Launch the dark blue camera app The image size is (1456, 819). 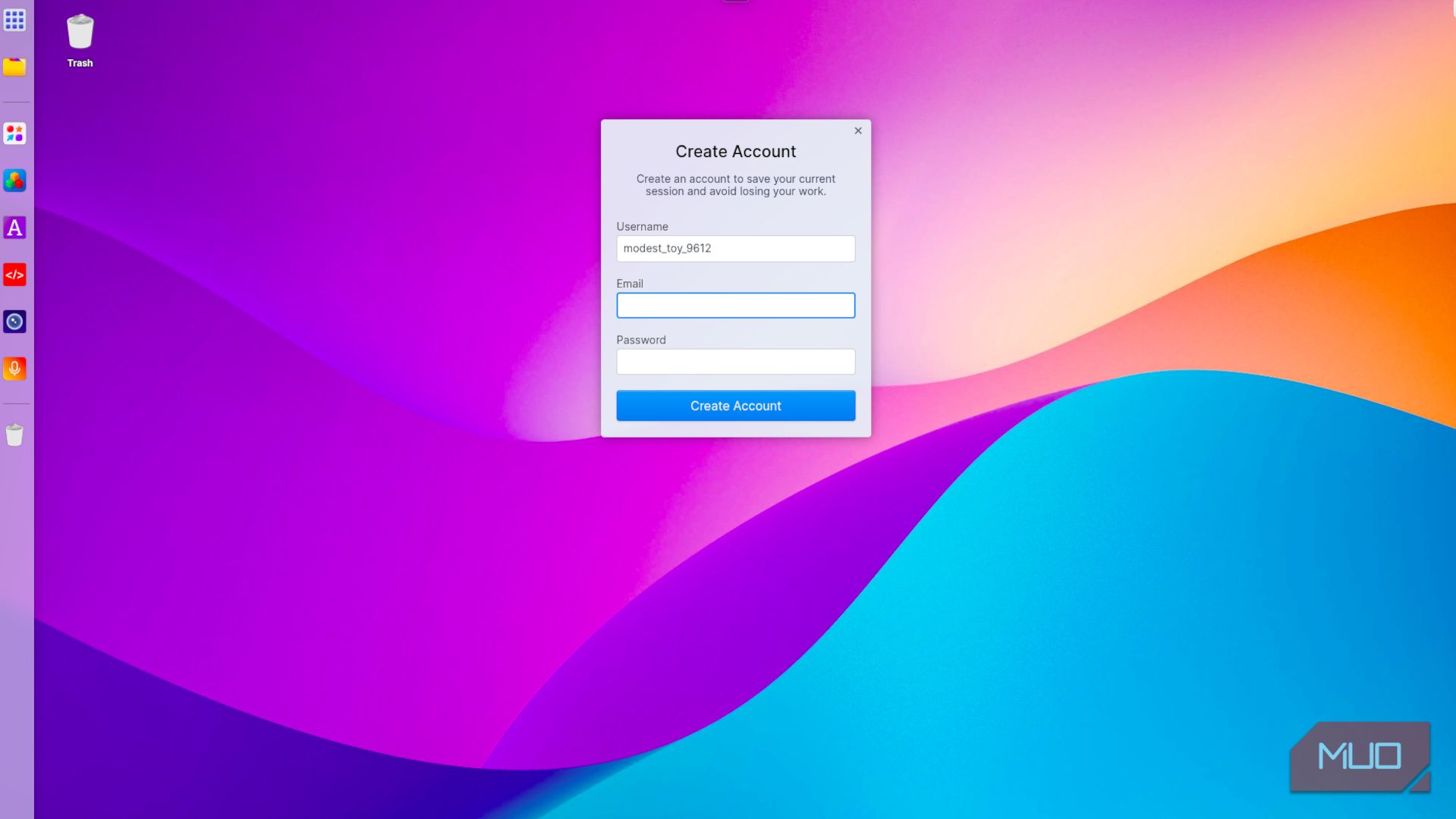[14, 322]
